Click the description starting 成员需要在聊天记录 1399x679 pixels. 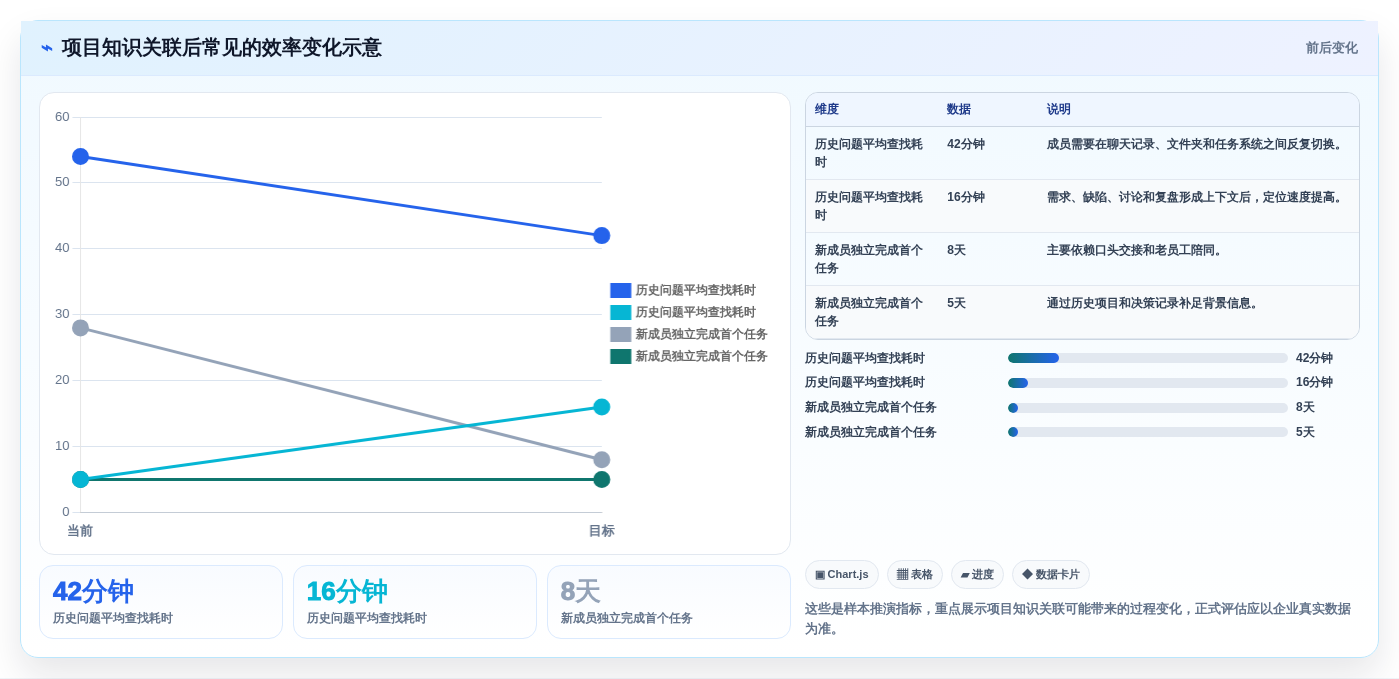pyautogui.click(x=1197, y=144)
